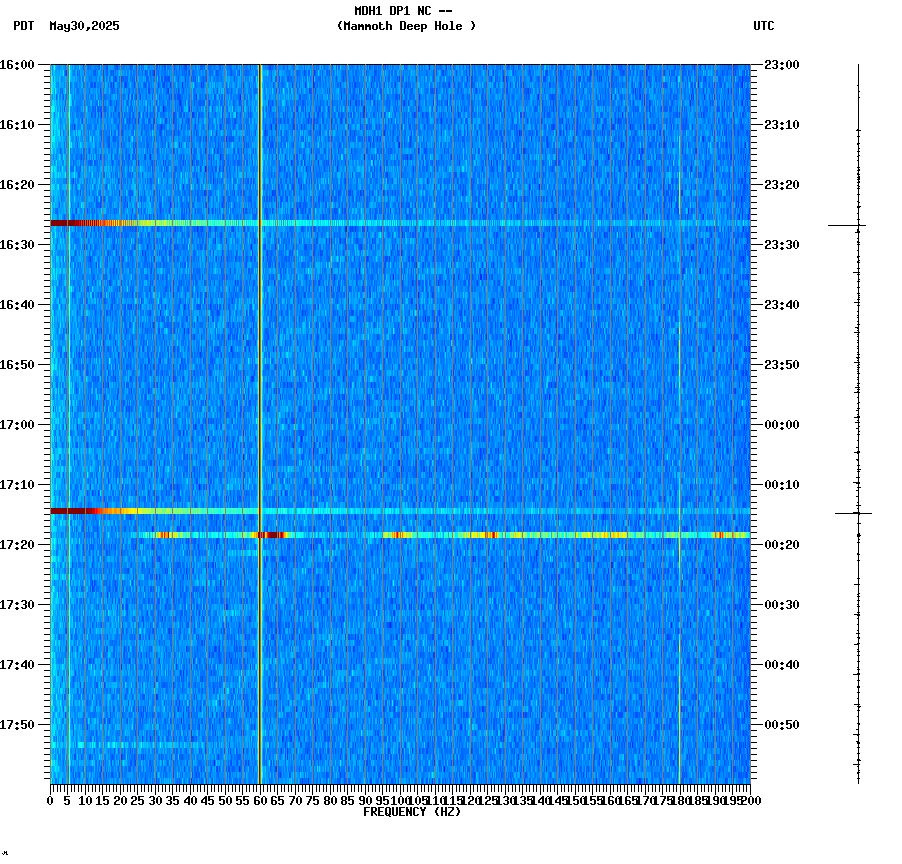Click the 23:00 UTC time label
Viewport: 902px width, 864px height.
tap(779, 65)
